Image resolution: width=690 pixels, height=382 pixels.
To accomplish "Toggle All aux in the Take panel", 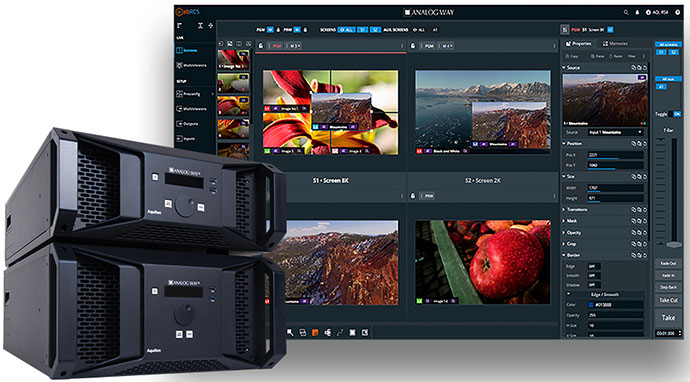I will [x=668, y=79].
